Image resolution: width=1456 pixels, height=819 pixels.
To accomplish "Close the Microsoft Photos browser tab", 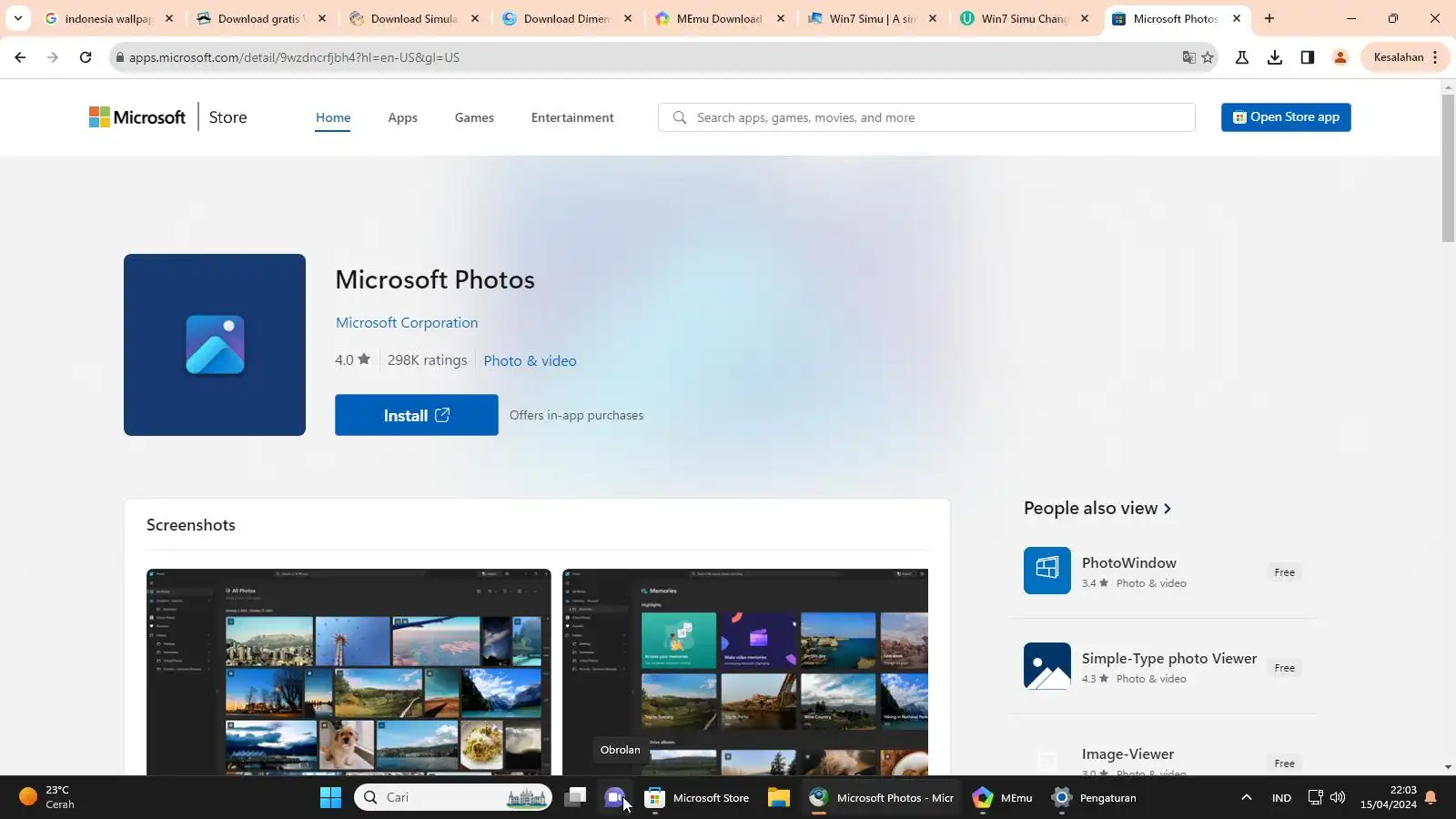I will [1237, 18].
